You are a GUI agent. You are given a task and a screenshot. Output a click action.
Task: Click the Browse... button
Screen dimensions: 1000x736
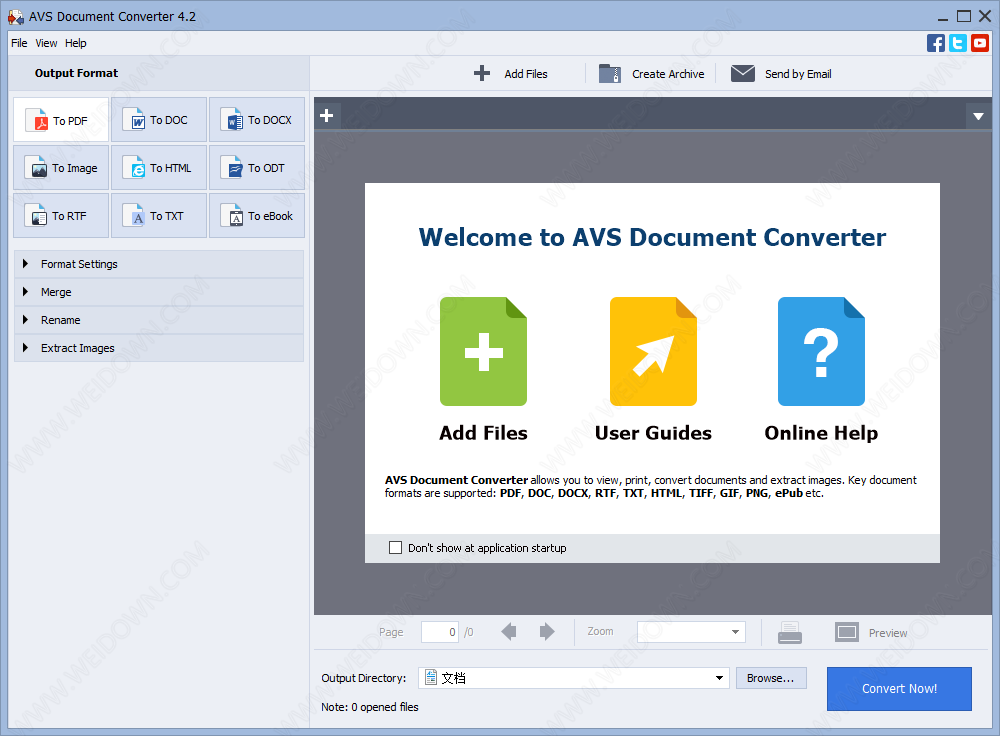(x=771, y=678)
